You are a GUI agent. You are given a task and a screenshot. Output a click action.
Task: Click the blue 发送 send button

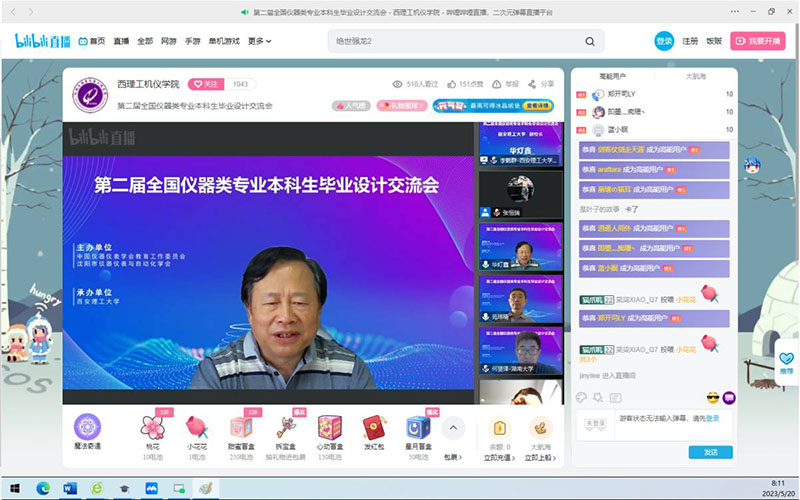[711, 452]
